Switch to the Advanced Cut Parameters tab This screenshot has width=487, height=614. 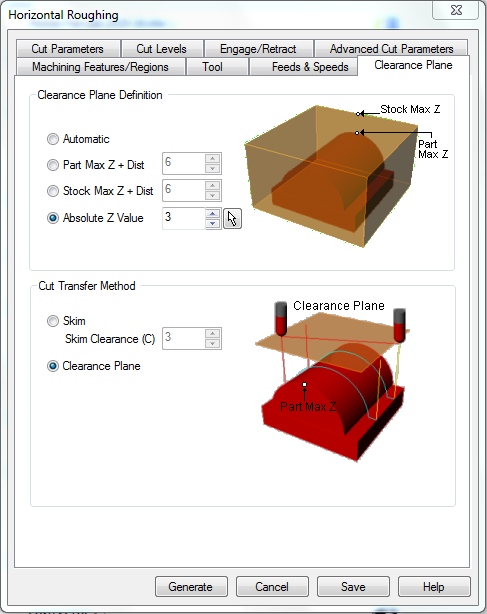(x=391, y=49)
